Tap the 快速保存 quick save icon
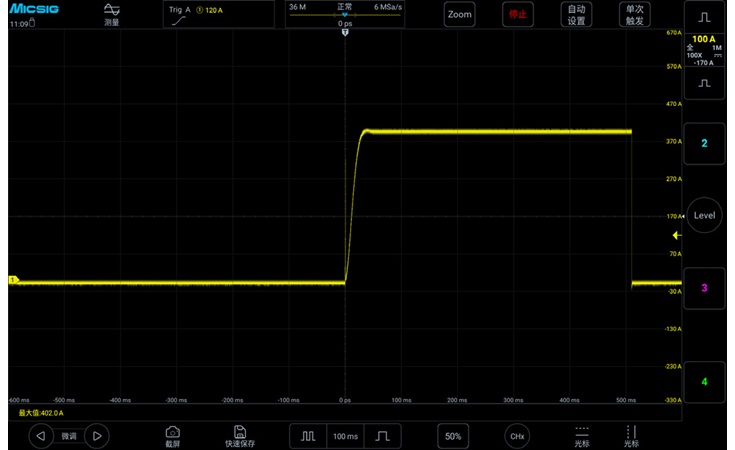Image resolution: width=735 pixels, height=450 pixels. (240, 436)
